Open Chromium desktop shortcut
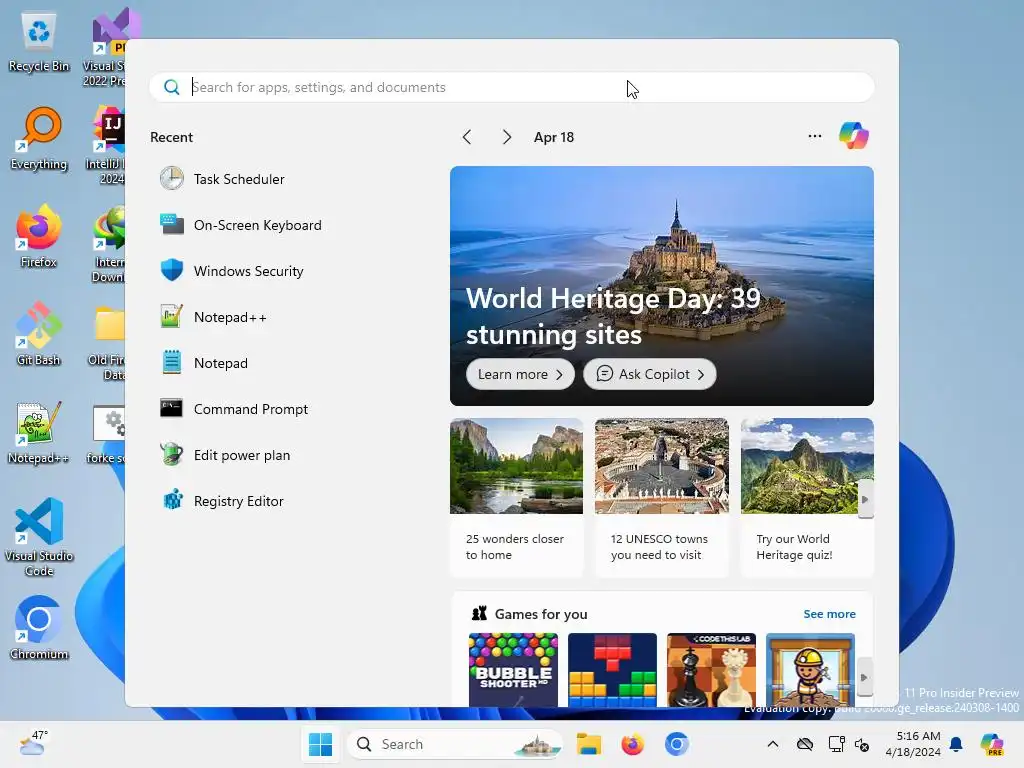 (39, 628)
